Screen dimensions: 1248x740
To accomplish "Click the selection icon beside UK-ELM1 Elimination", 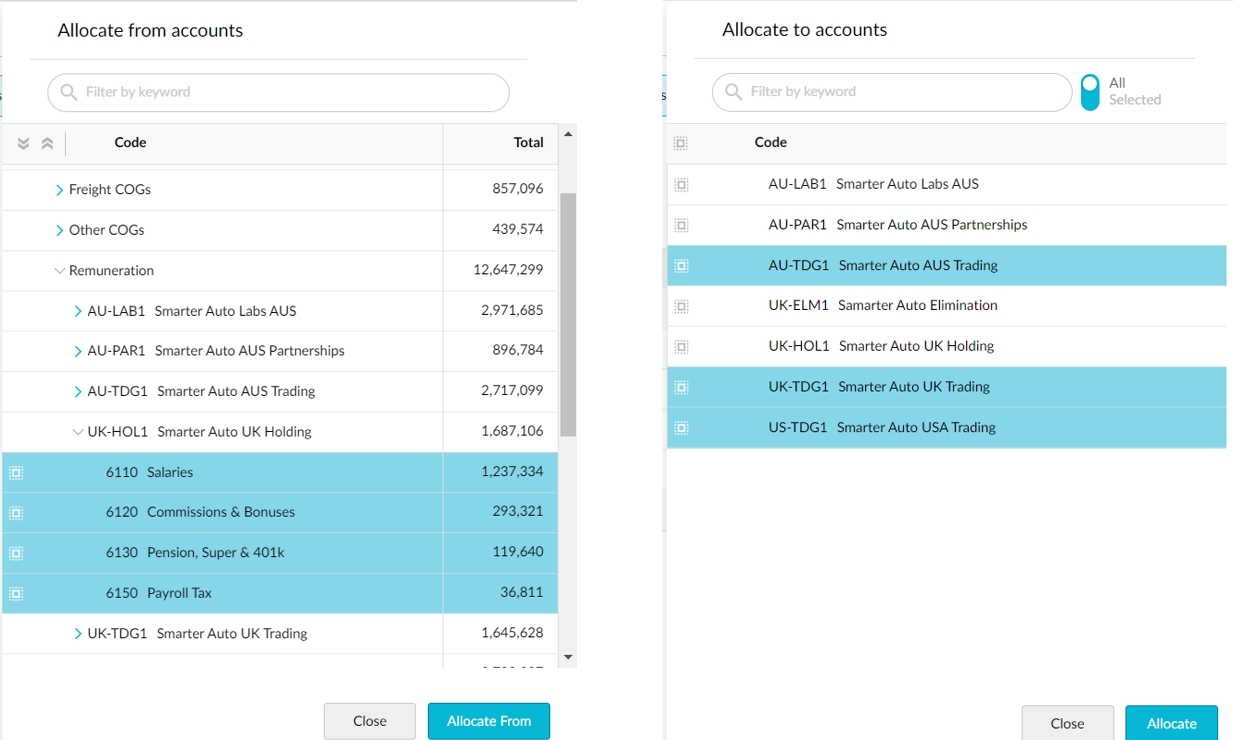I will (681, 306).
